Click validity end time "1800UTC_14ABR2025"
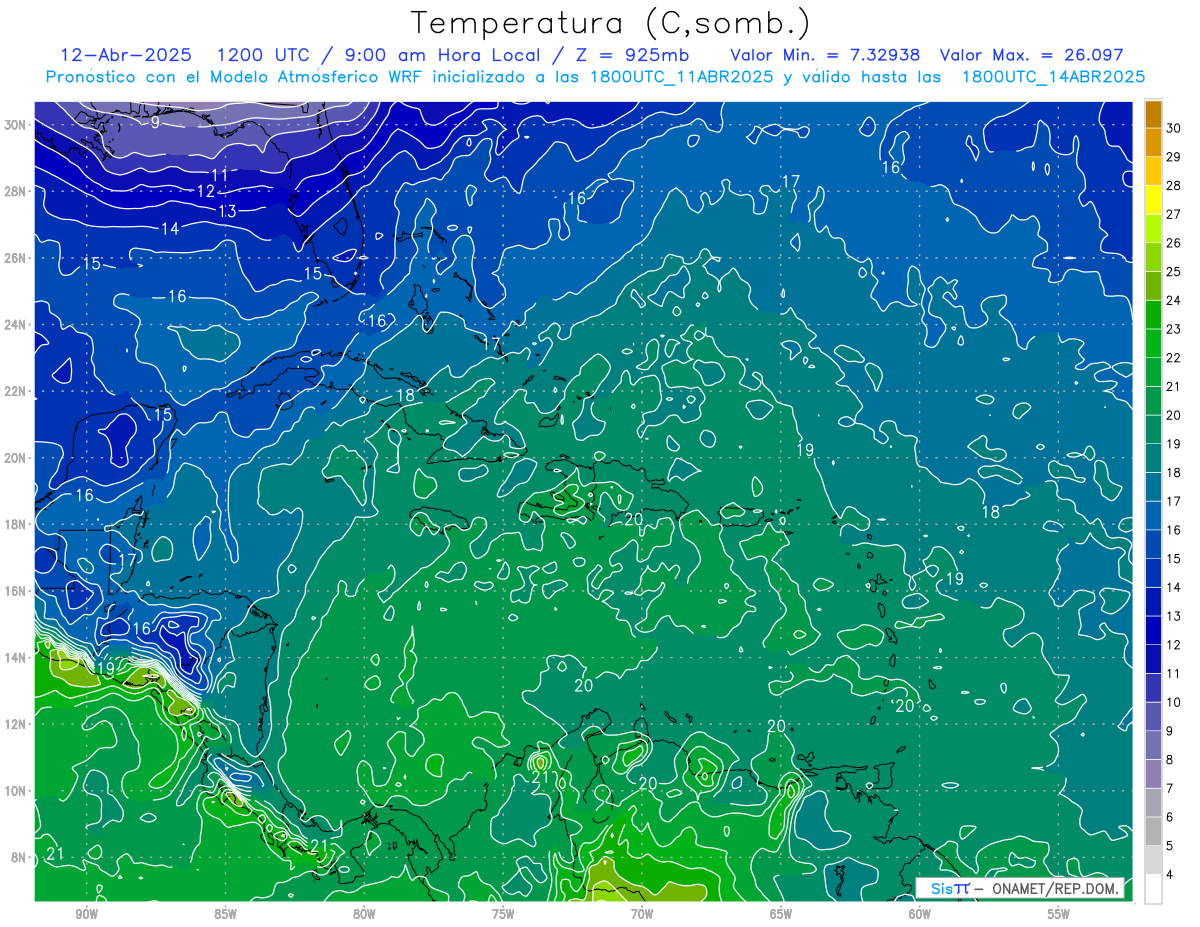Screen dimensions: 1200x927 pyautogui.click(x=1053, y=77)
